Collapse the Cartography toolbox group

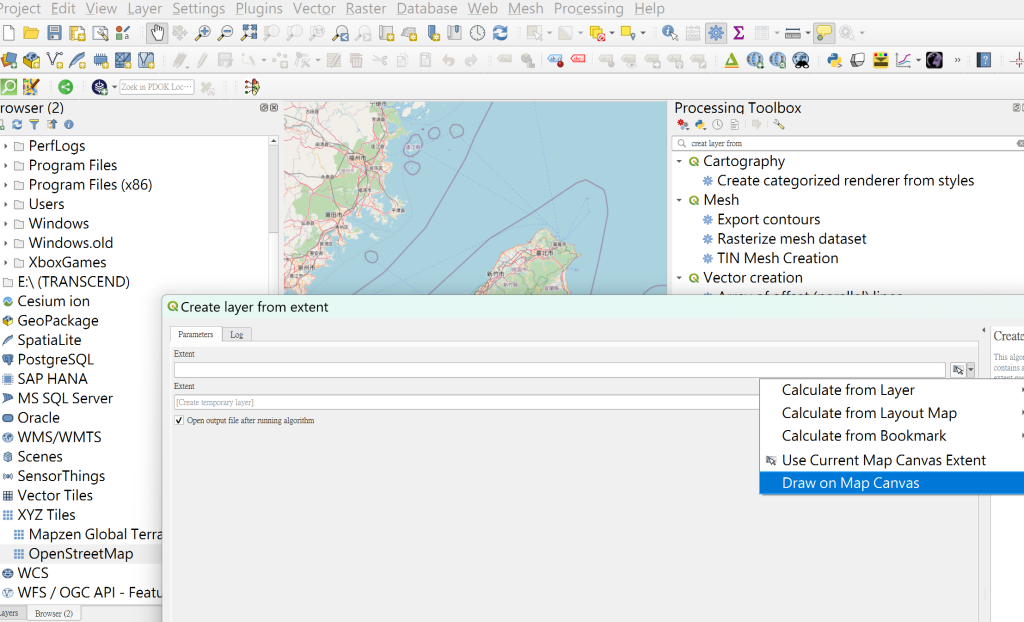[x=679, y=161]
